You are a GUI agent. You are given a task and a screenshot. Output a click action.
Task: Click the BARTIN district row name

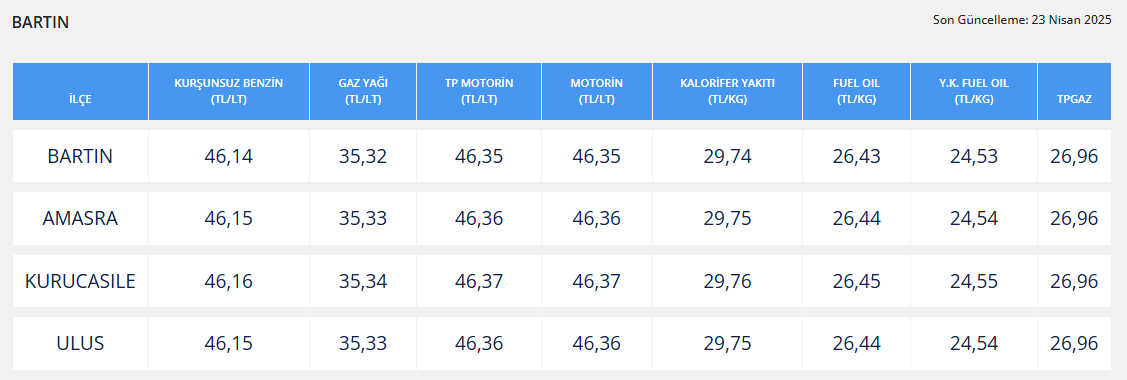point(80,156)
